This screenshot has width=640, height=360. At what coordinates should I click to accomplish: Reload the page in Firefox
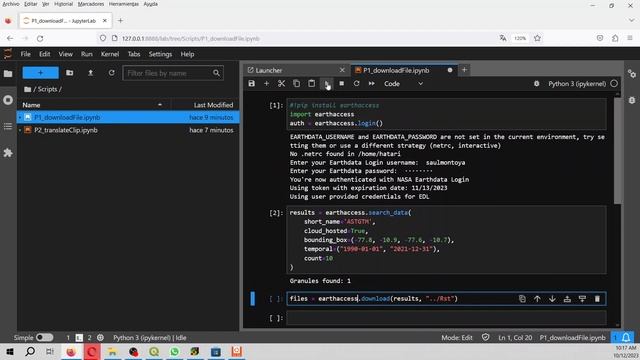click(x=40, y=38)
